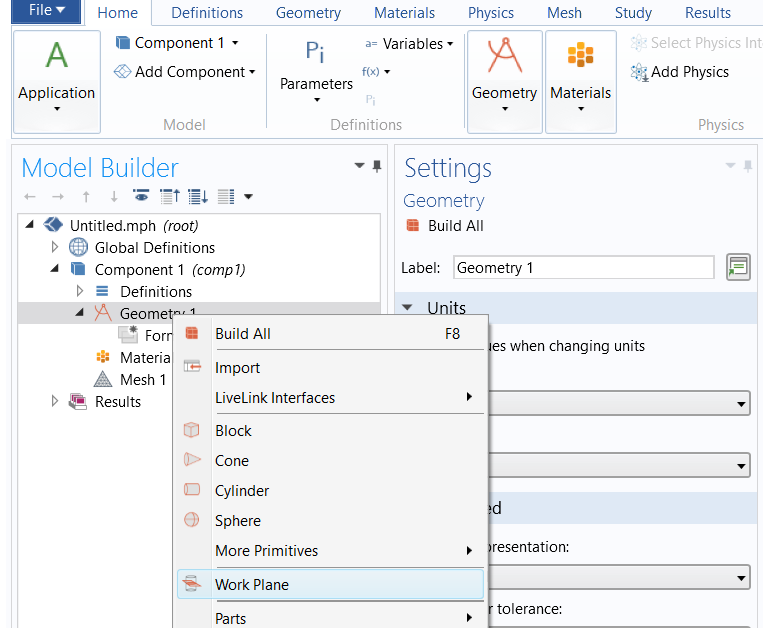Select Cone from context menu
This screenshot has width=763, height=628.
(331, 460)
